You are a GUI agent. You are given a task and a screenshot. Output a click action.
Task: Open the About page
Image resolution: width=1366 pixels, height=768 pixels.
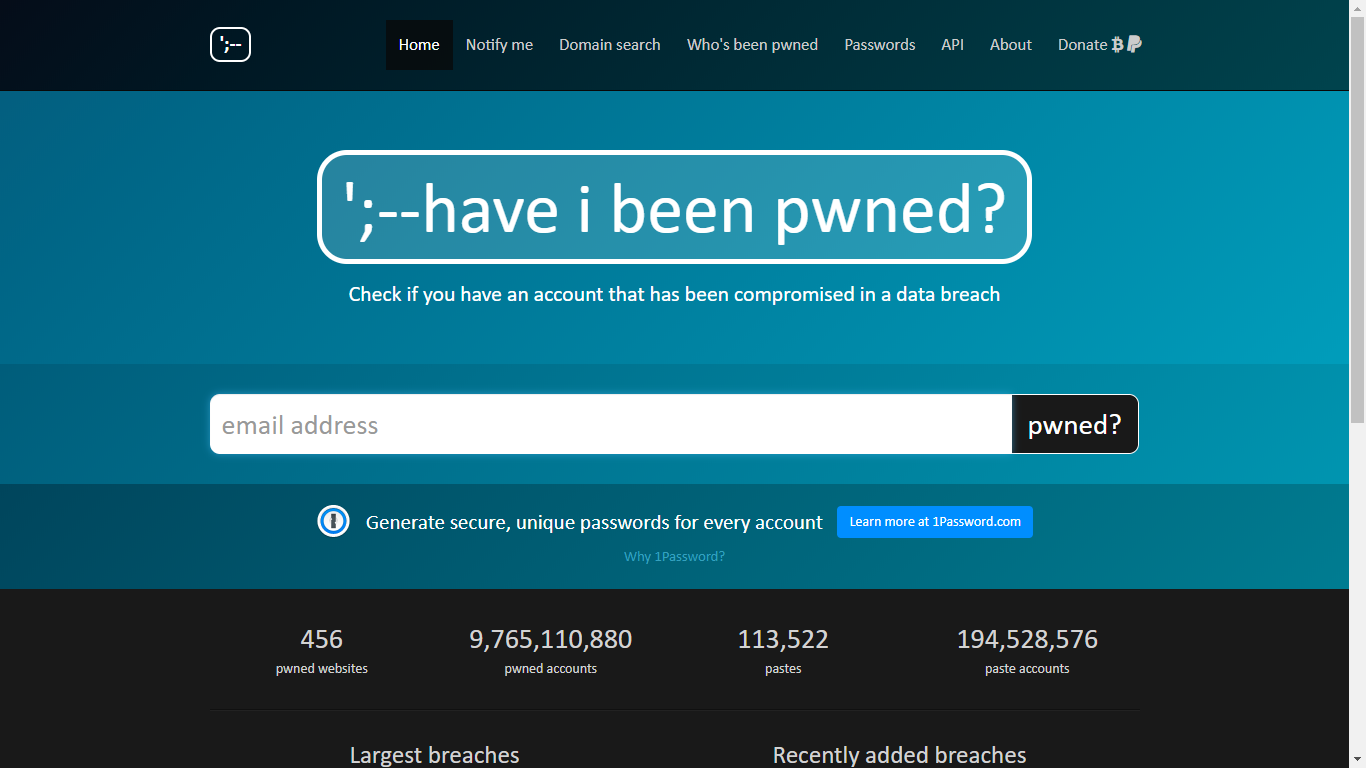pos(1010,44)
